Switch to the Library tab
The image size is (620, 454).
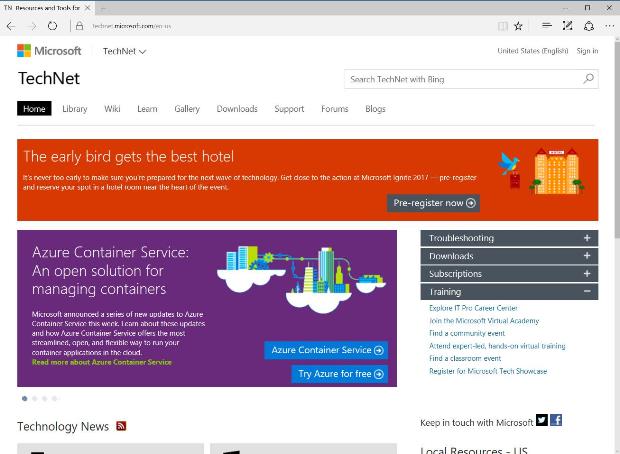coord(75,109)
